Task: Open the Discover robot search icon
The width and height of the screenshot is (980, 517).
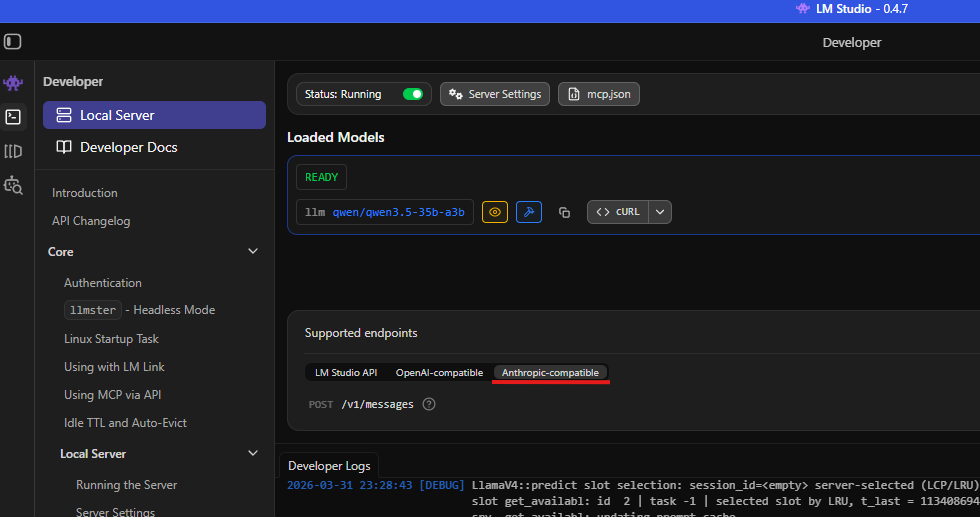Action: coord(13,186)
